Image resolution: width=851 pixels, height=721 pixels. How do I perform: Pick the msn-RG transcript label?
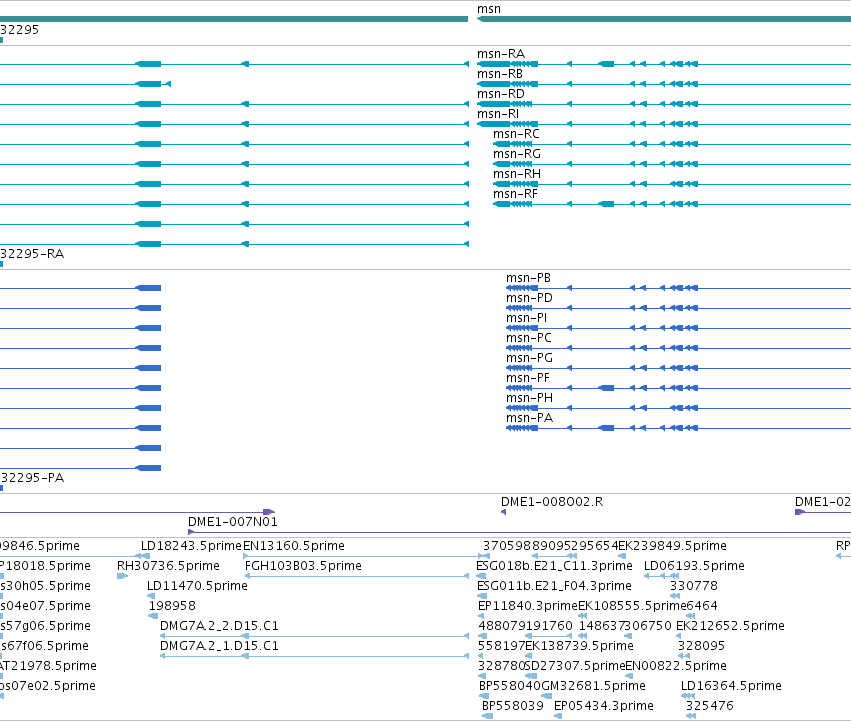[517, 154]
